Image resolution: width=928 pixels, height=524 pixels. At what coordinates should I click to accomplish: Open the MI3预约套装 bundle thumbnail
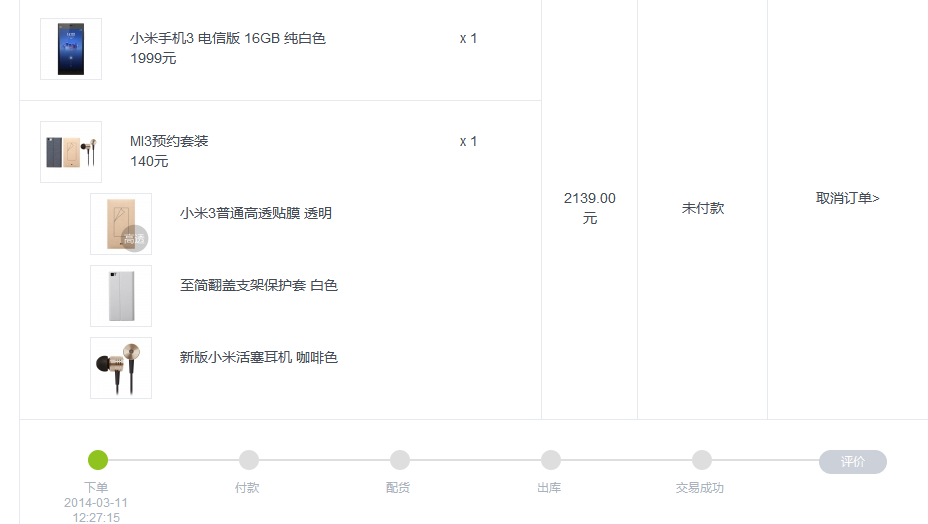[71, 152]
